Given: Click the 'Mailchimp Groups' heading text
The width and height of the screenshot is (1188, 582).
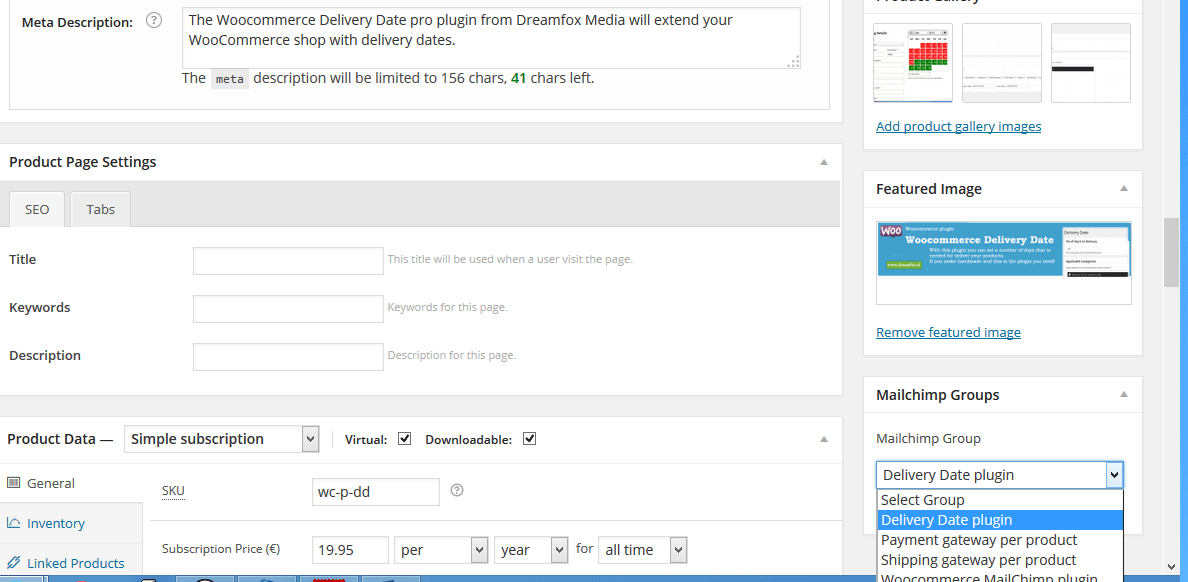Looking at the screenshot, I should click(x=937, y=395).
